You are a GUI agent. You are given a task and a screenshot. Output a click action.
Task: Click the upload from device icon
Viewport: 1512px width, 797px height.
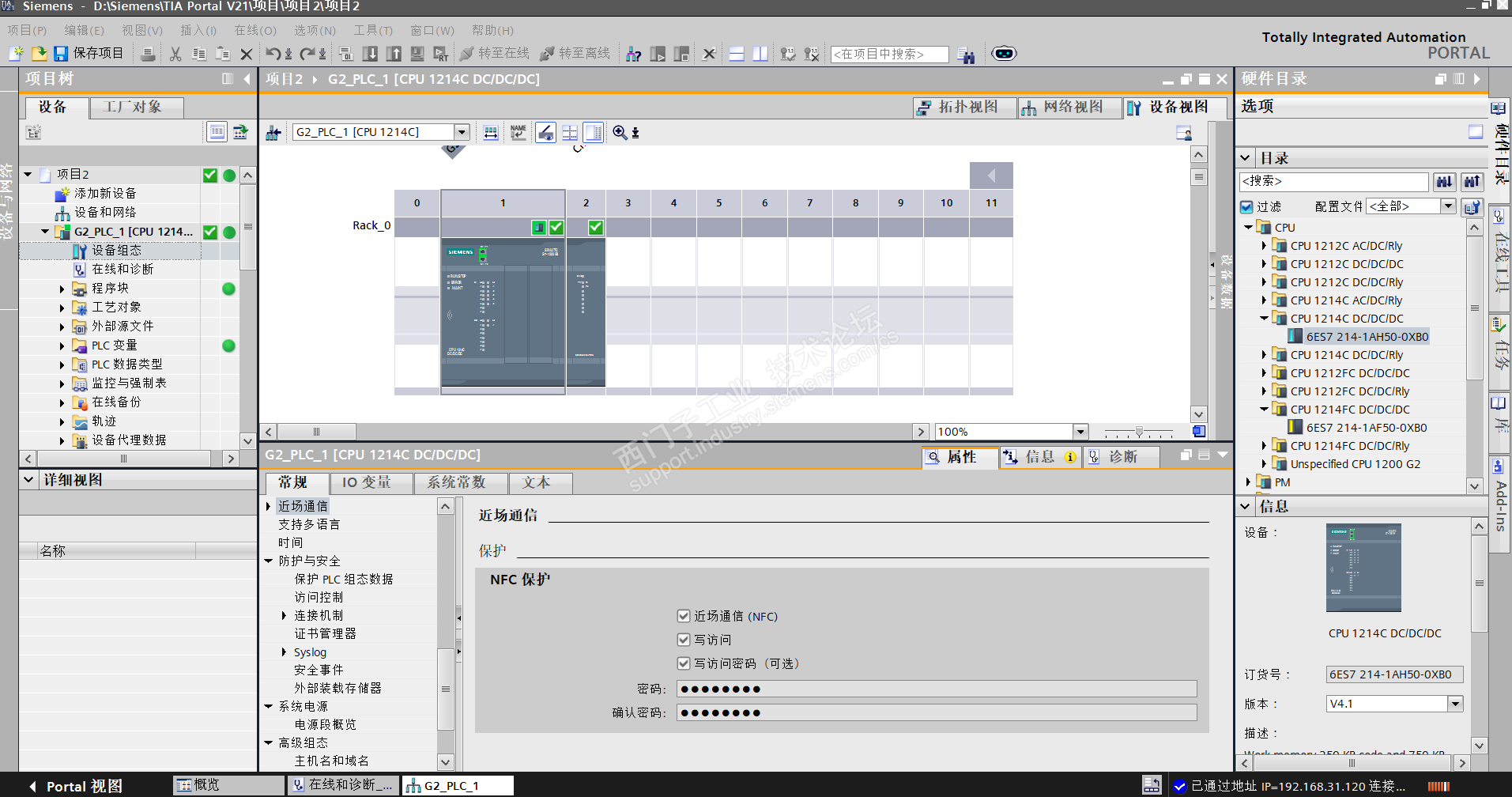click(394, 54)
